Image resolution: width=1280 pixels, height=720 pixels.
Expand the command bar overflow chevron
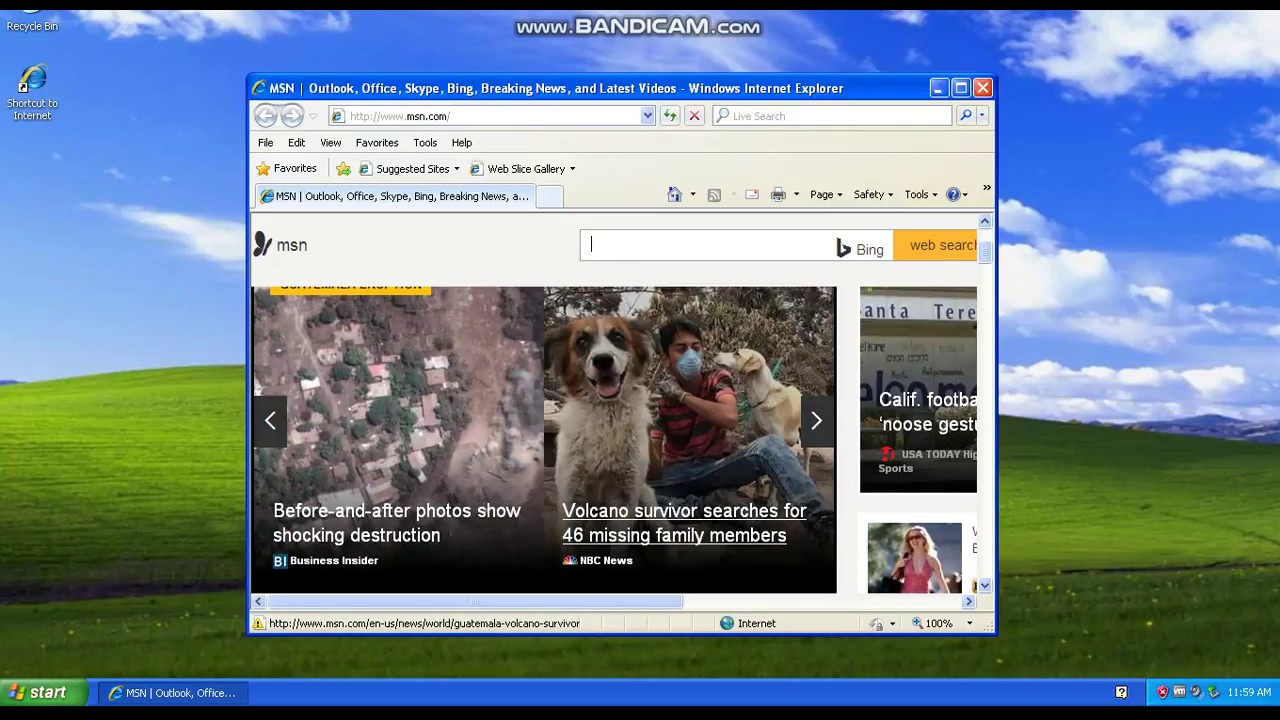tap(986, 188)
